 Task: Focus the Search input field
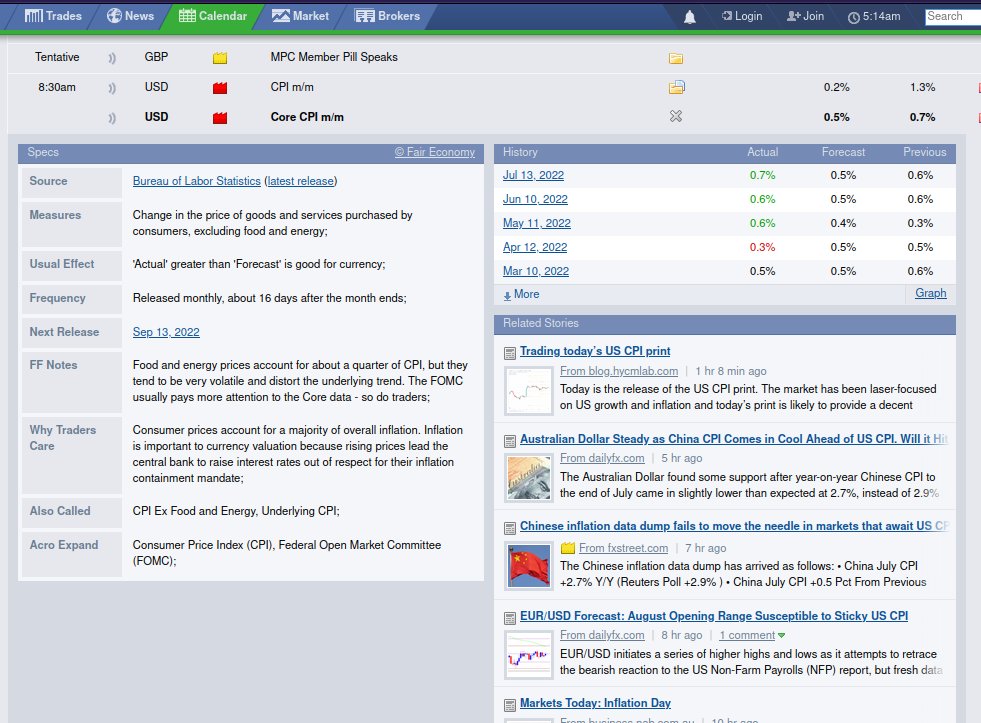pos(953,17)
